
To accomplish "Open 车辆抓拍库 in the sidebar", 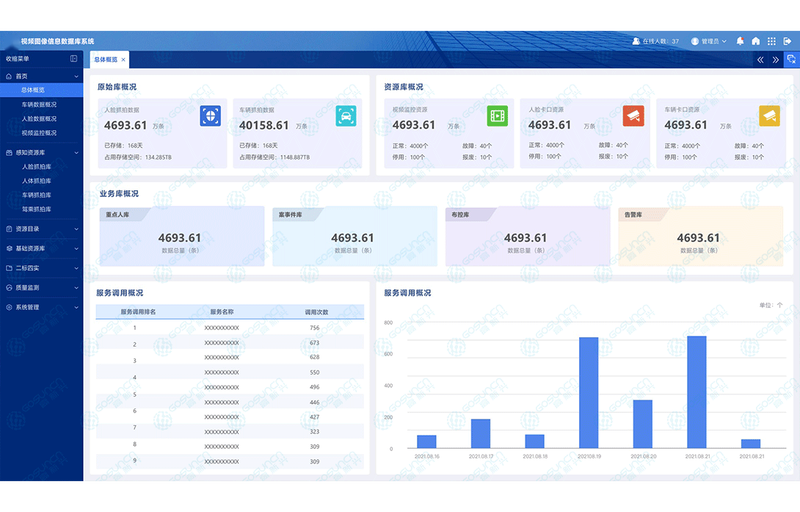I will (x=36, y=195).
